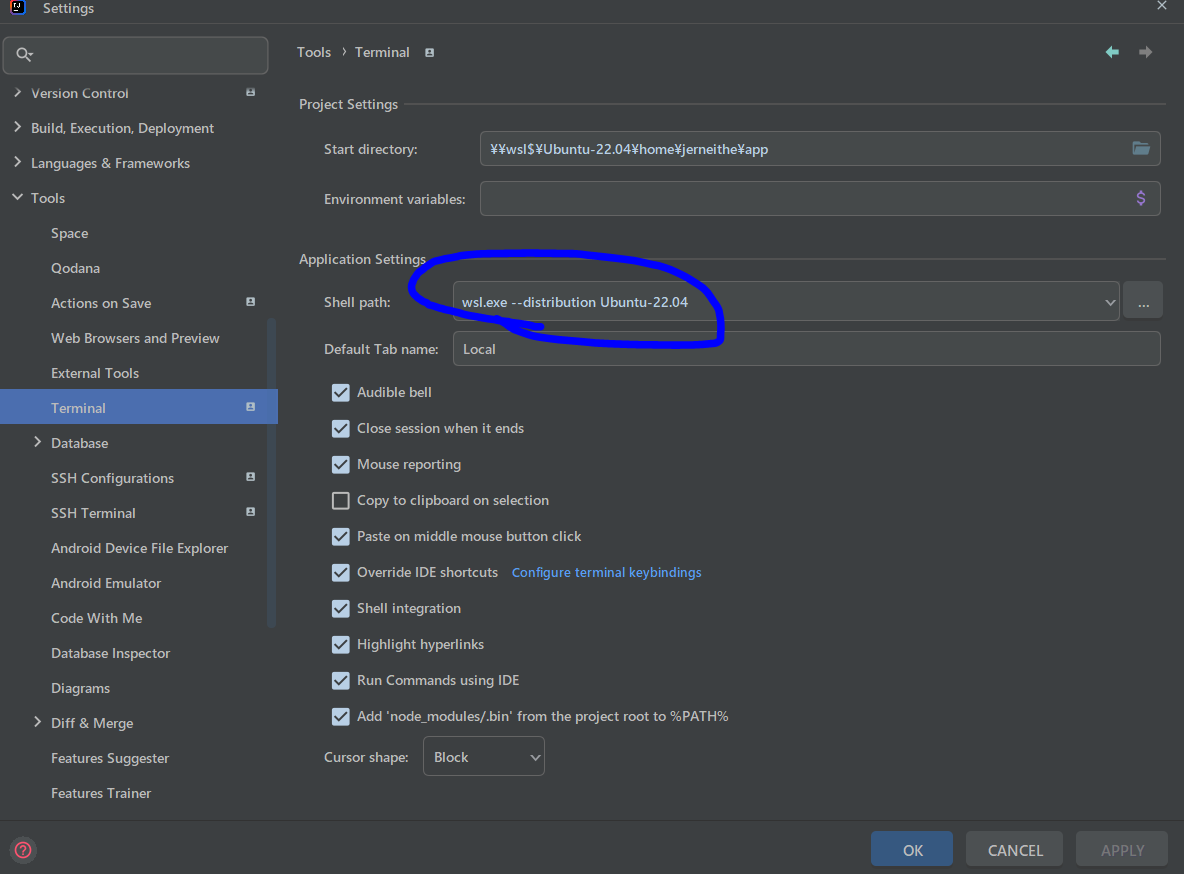Select Features Suggester item
This screenshot has width=1184, height=874.
coord(110,758)
